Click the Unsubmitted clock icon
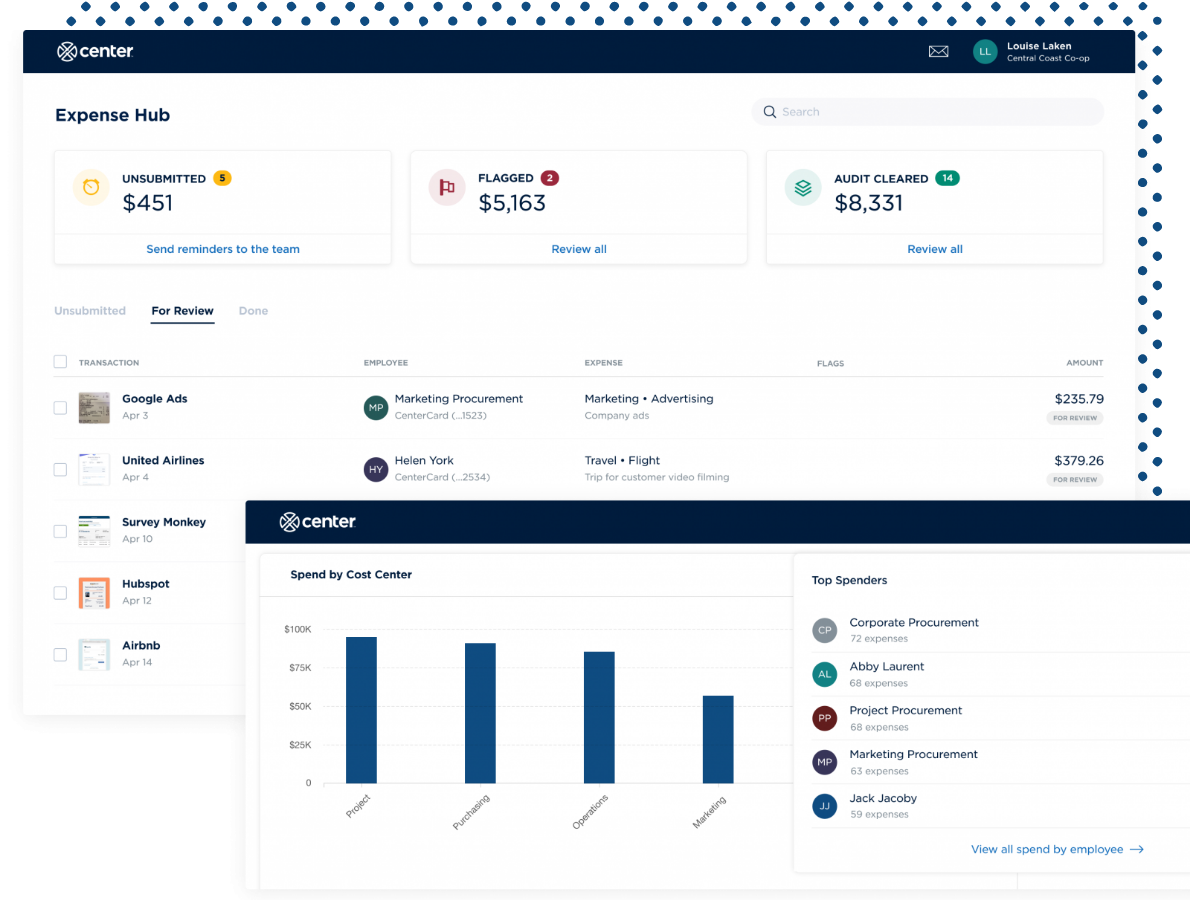Image resolution: width=1190 pixels, height=900 pixels. tap(91, 187)
